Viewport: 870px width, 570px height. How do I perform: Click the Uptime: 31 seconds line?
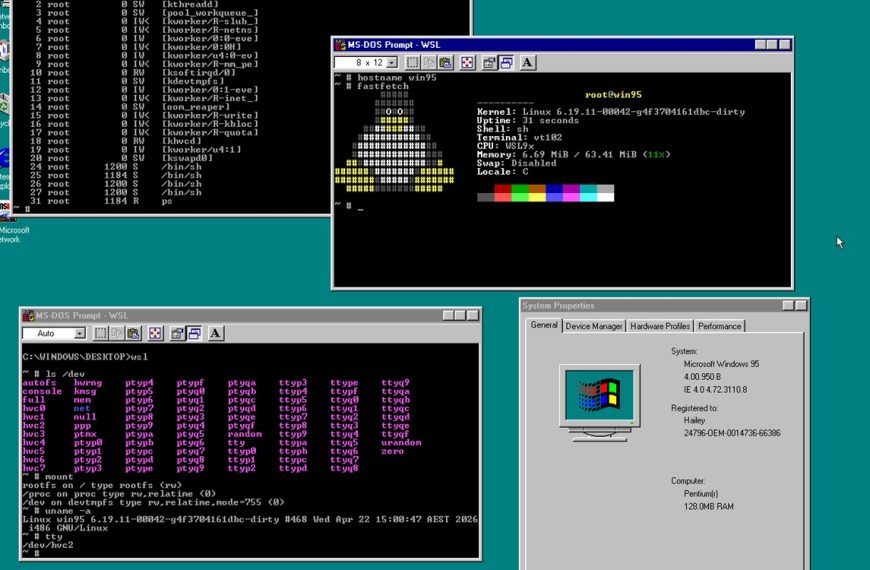528,120
